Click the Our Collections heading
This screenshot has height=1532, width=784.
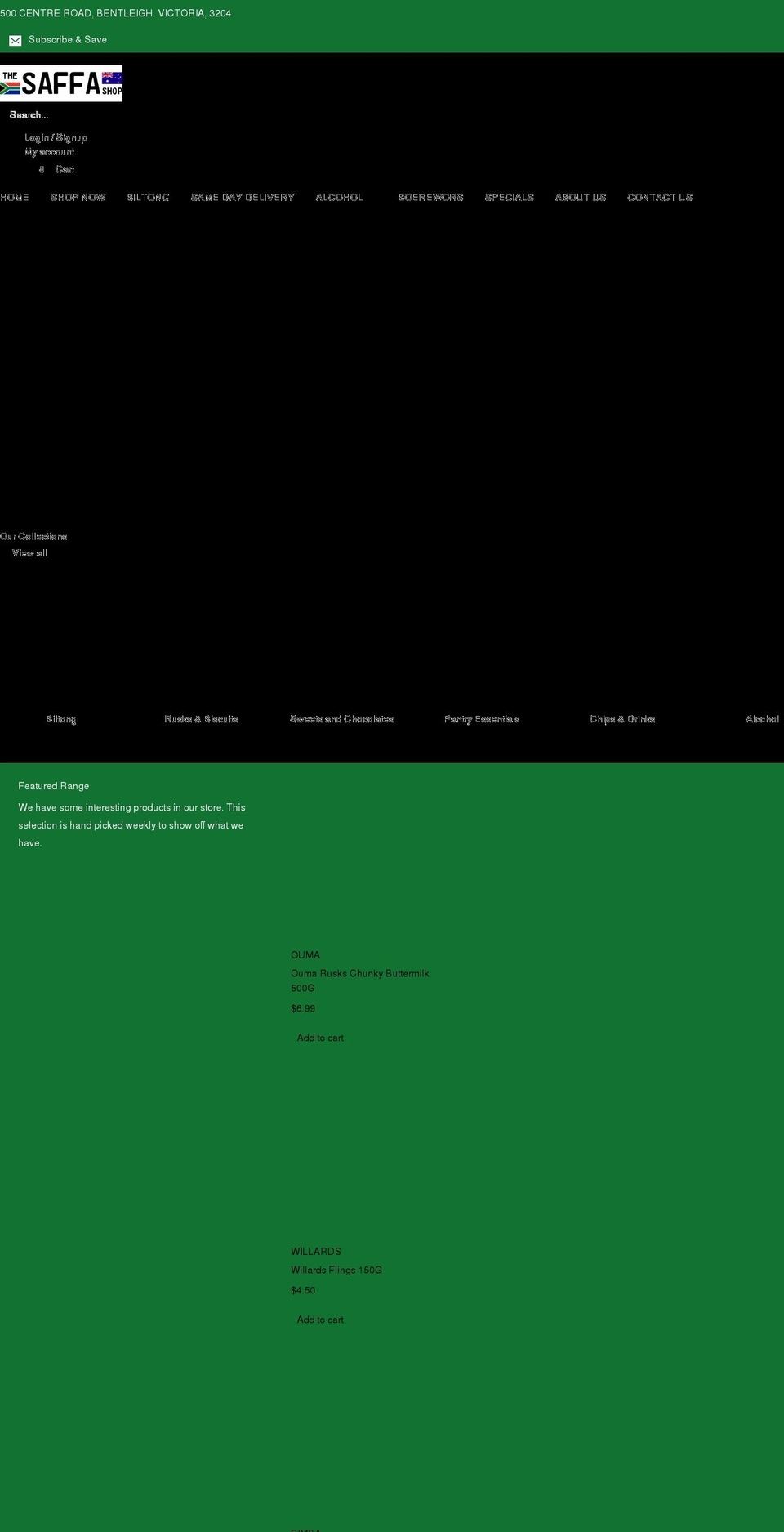(x=33, y=537)
